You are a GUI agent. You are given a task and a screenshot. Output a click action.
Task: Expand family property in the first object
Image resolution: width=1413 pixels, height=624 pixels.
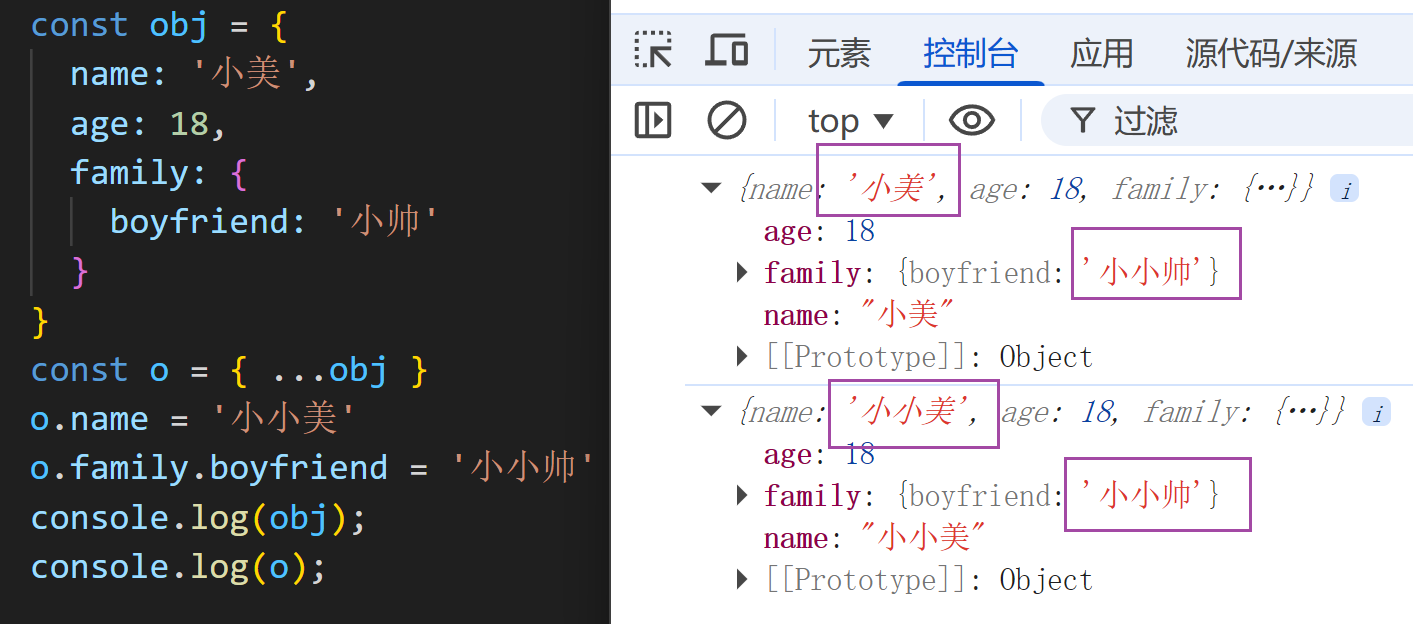tap(742, 272)
